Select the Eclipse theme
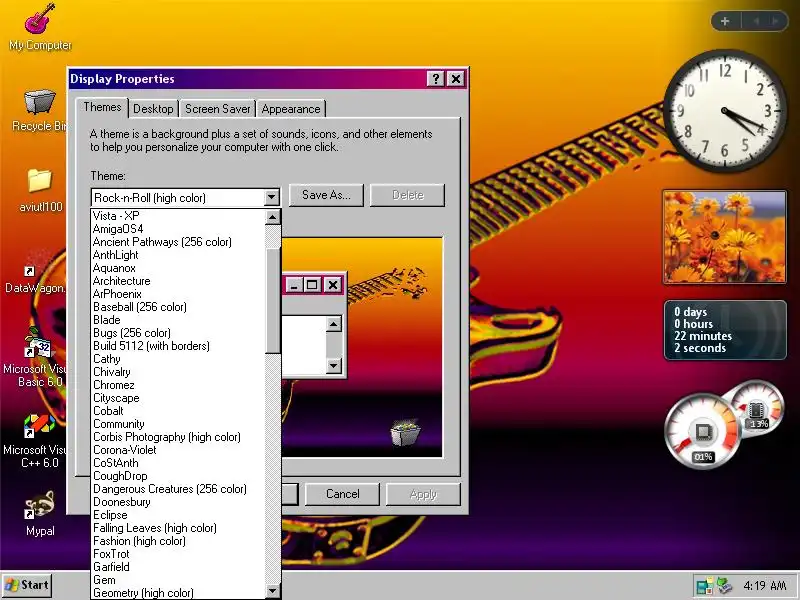The width and height of the screenshot is (800, 600). click(179, 515)
